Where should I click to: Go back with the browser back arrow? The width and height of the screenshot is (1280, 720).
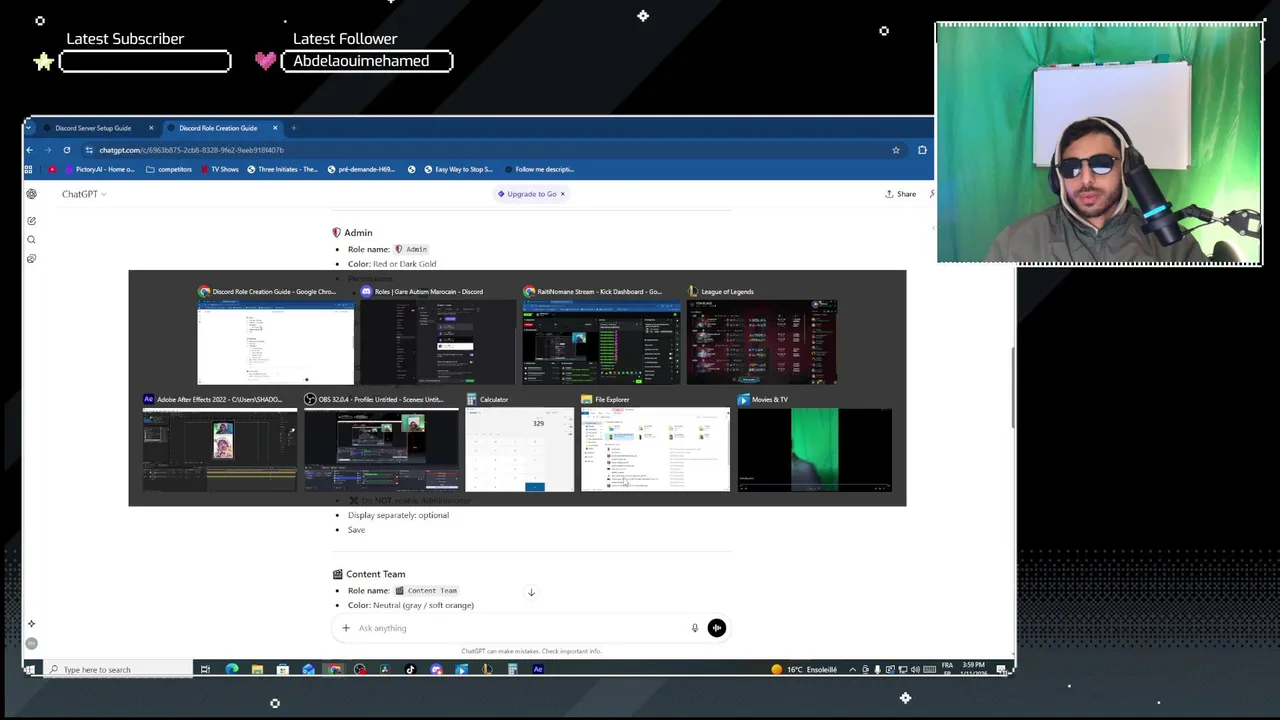click(29, 150)
